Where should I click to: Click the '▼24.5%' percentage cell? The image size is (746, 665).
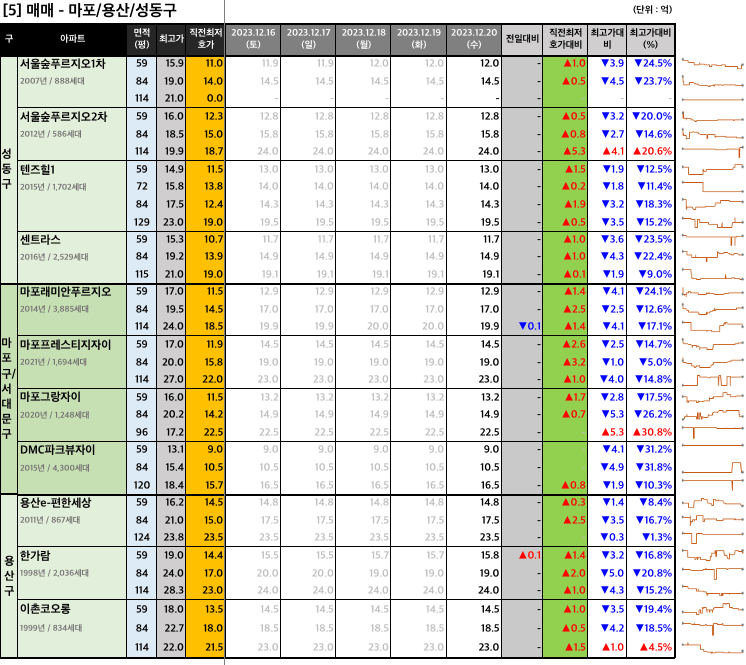coord(650,63)
